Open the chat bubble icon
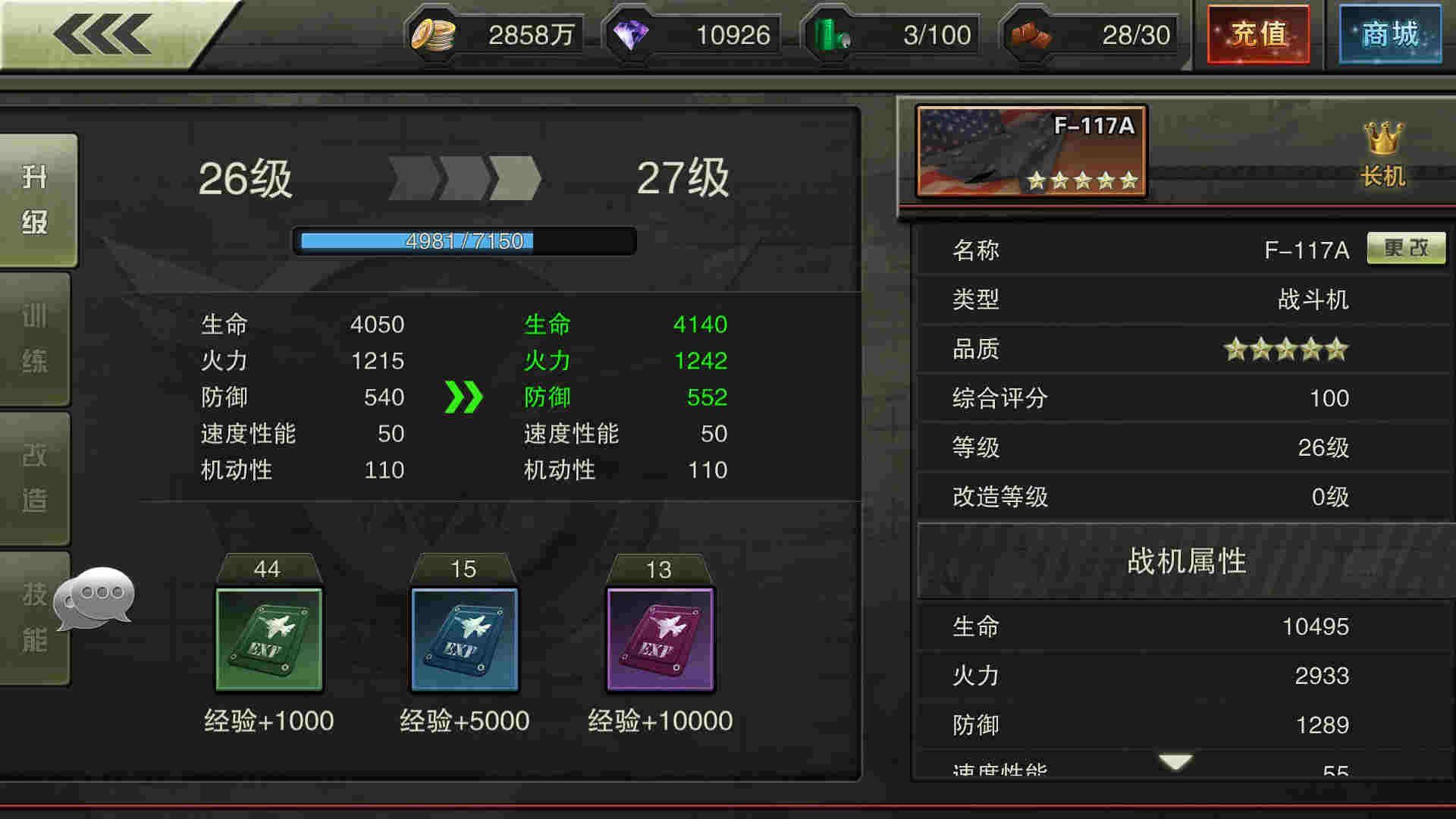The width and height of the screenshot is (1456, 819). coord(95,598)
